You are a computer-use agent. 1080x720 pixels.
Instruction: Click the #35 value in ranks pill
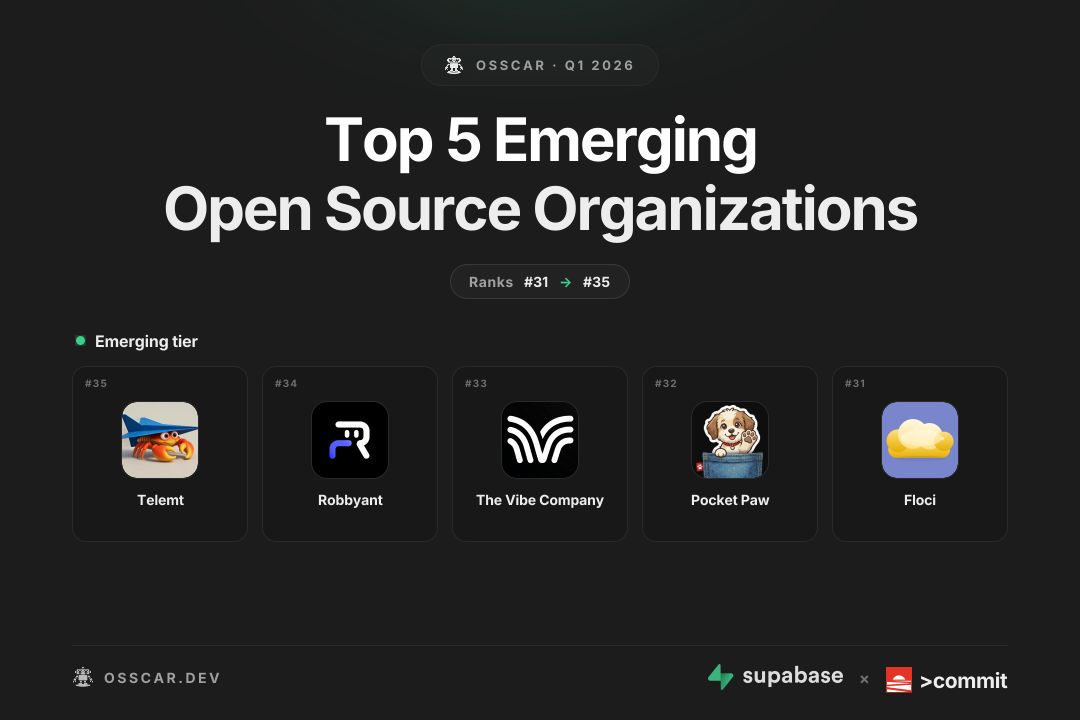(x=596, y=282)
